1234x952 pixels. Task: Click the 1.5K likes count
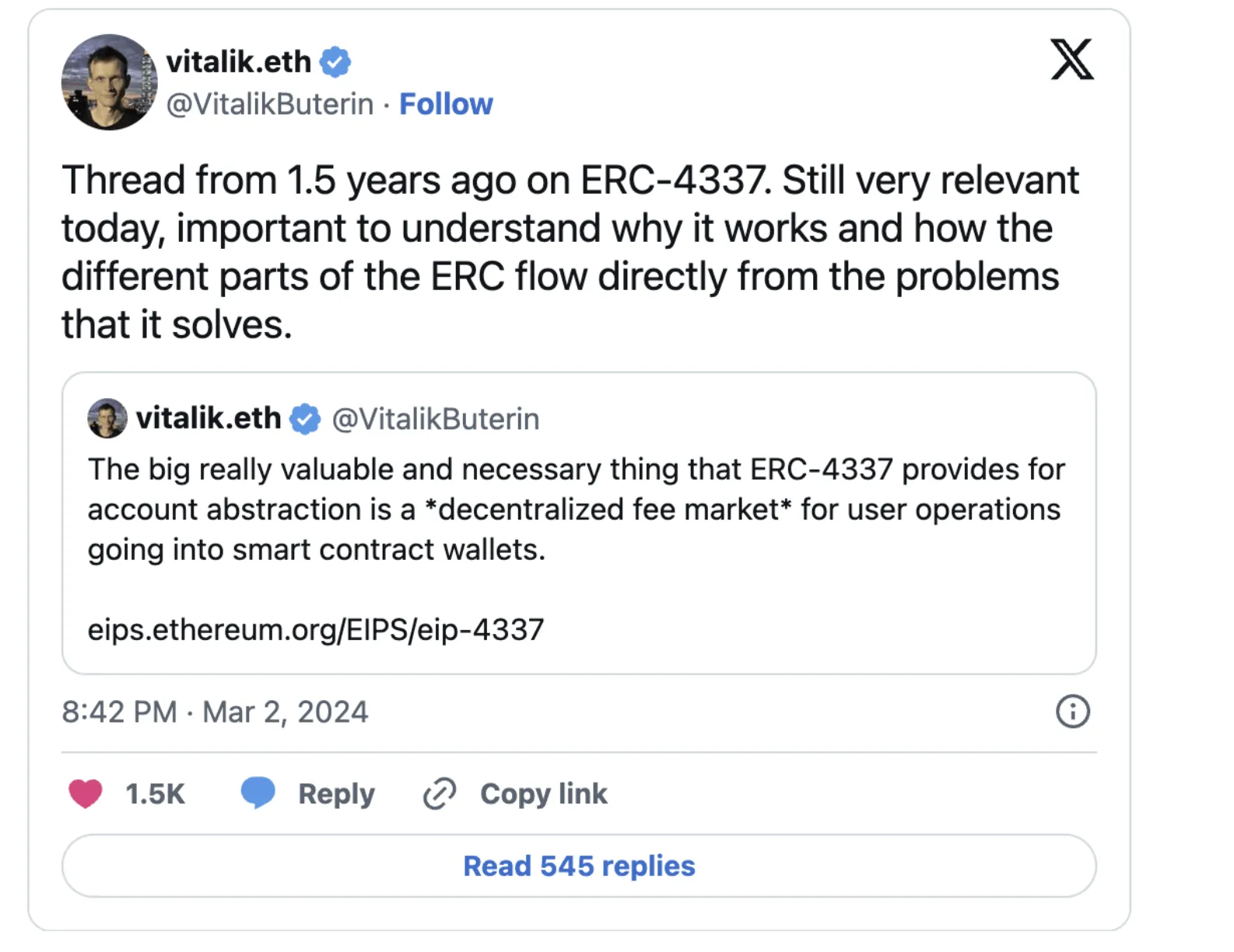tap(155, 794)
